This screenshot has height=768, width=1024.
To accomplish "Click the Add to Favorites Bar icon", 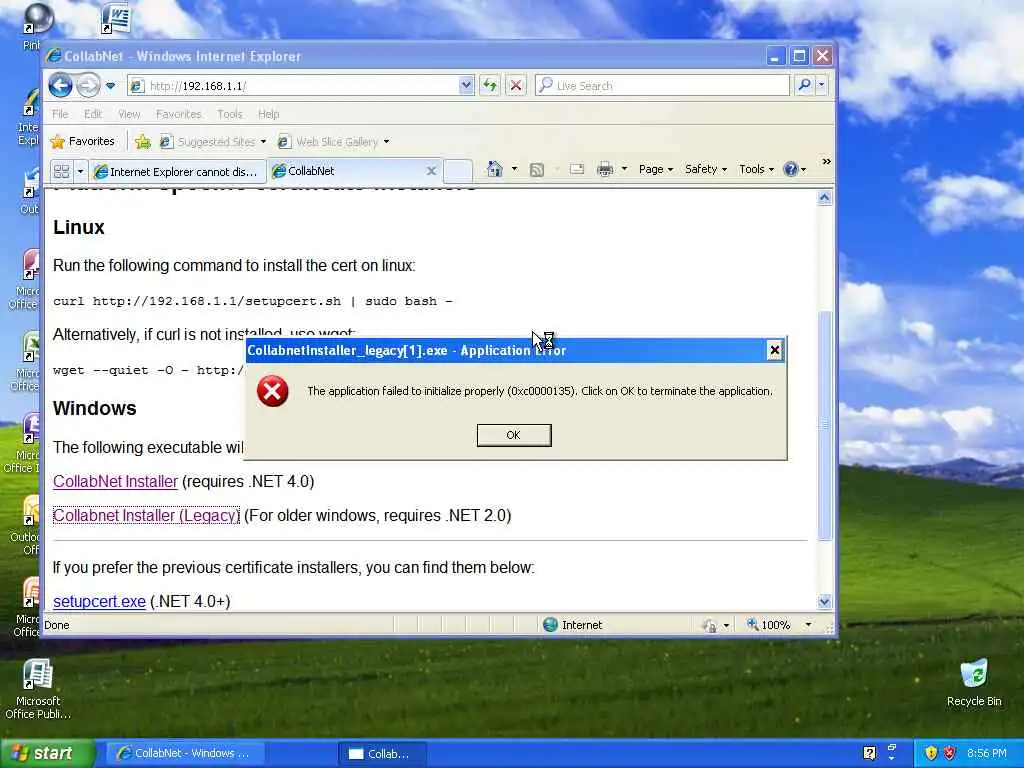I will [143, 141].
